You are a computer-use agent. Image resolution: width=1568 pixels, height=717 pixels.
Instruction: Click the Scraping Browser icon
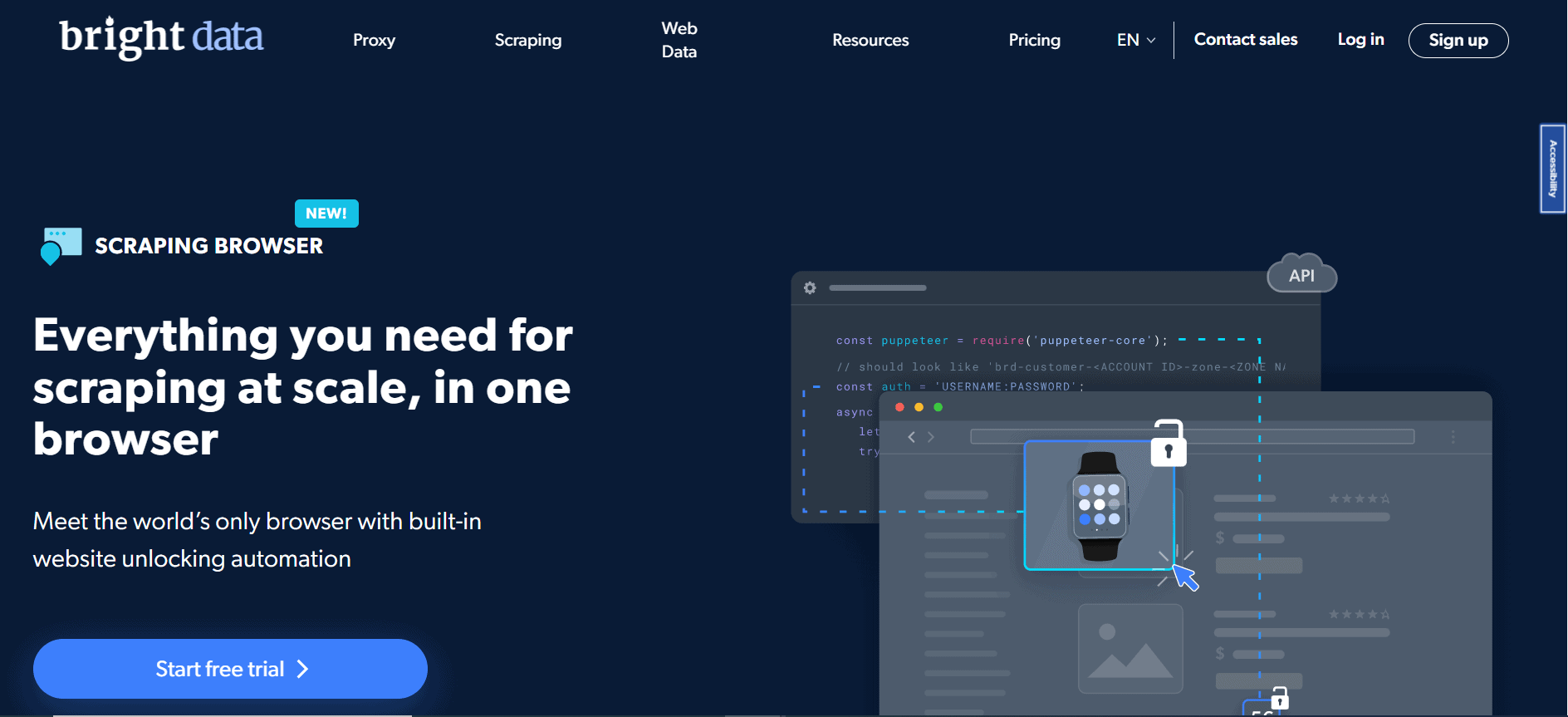click(61, 246)
